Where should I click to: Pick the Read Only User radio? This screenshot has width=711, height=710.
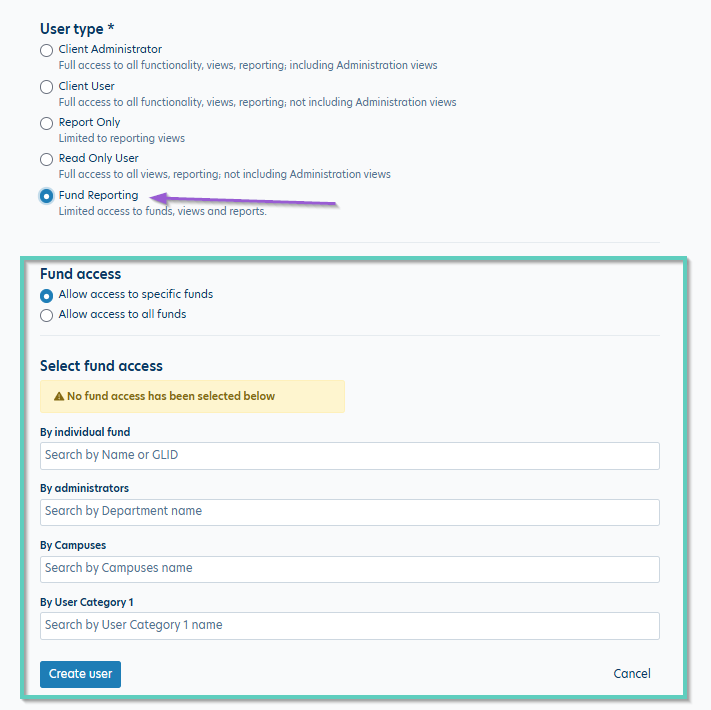47,159
